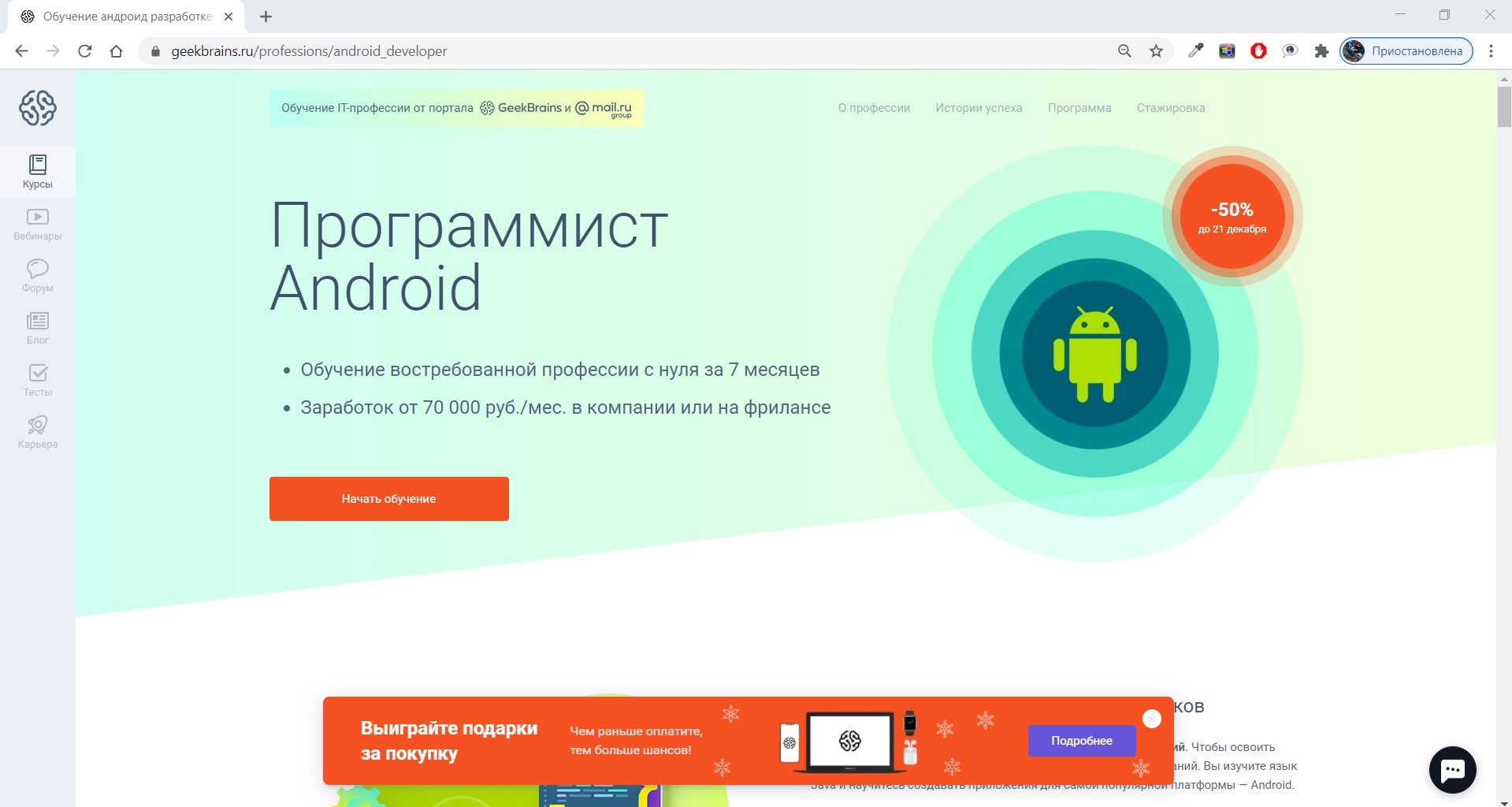
Task: Open Истории успеха menu item
Action: [x=979, y=108]
